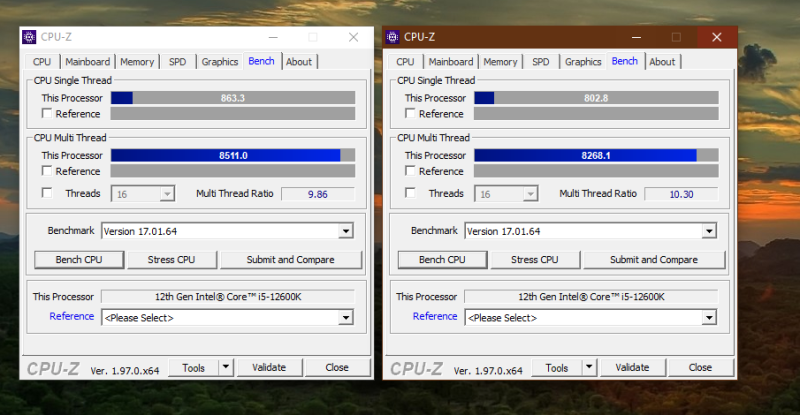Click the 802.8 single thread score bar

click(596, 97)
